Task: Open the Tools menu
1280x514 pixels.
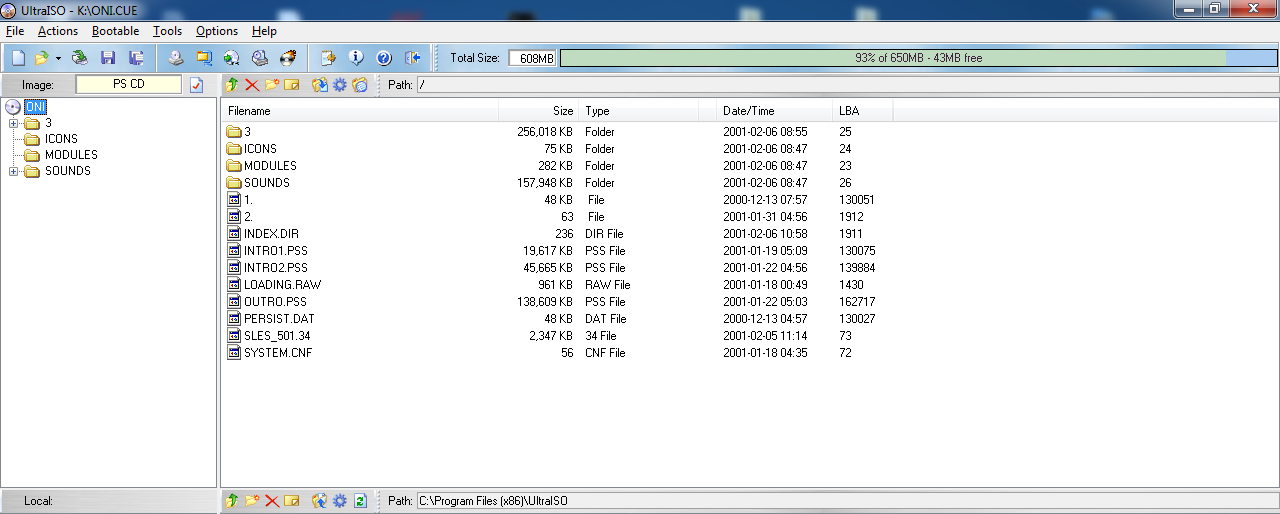Action: coord(168,31)
